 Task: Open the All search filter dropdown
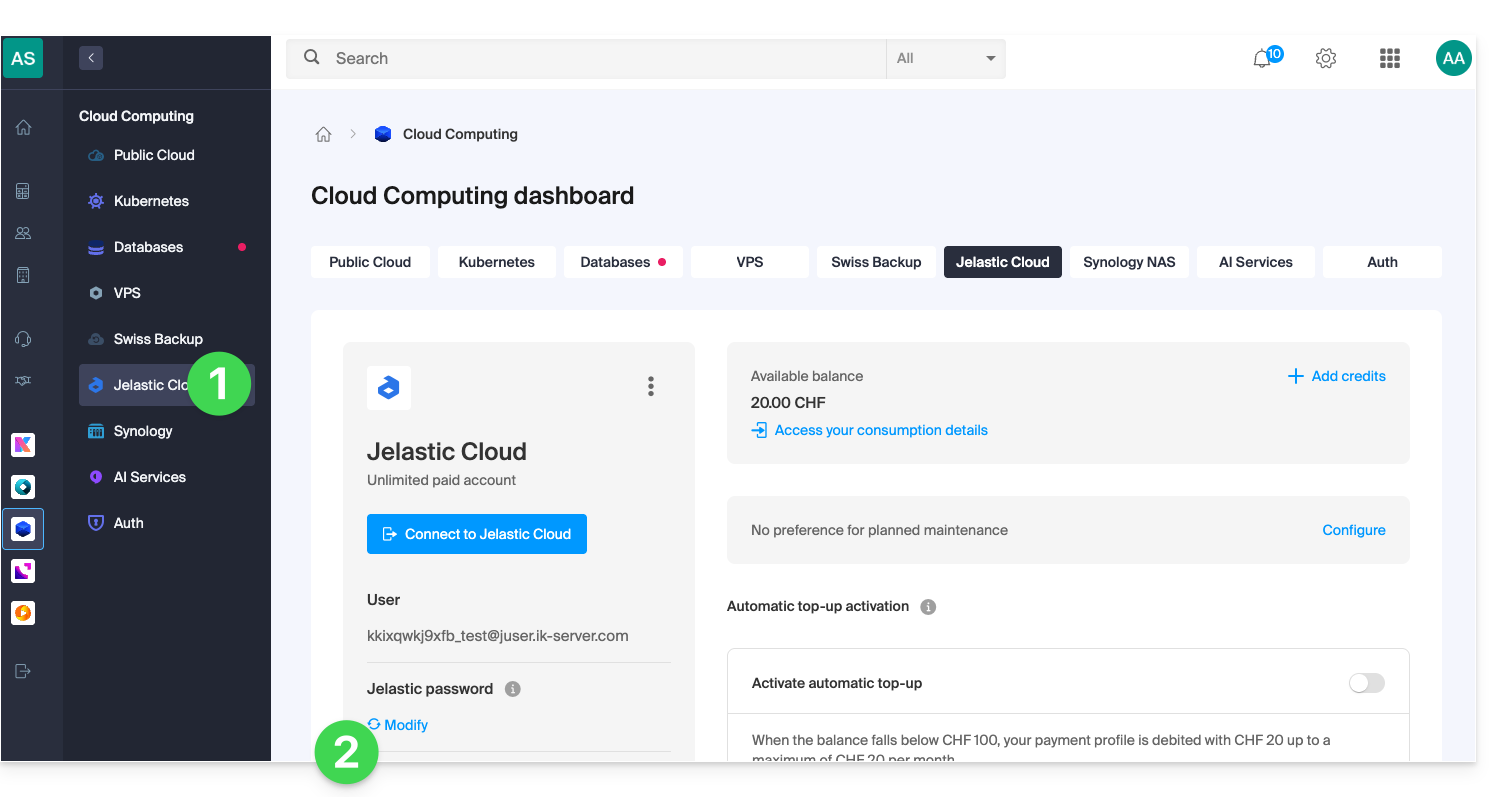[946, 58]
